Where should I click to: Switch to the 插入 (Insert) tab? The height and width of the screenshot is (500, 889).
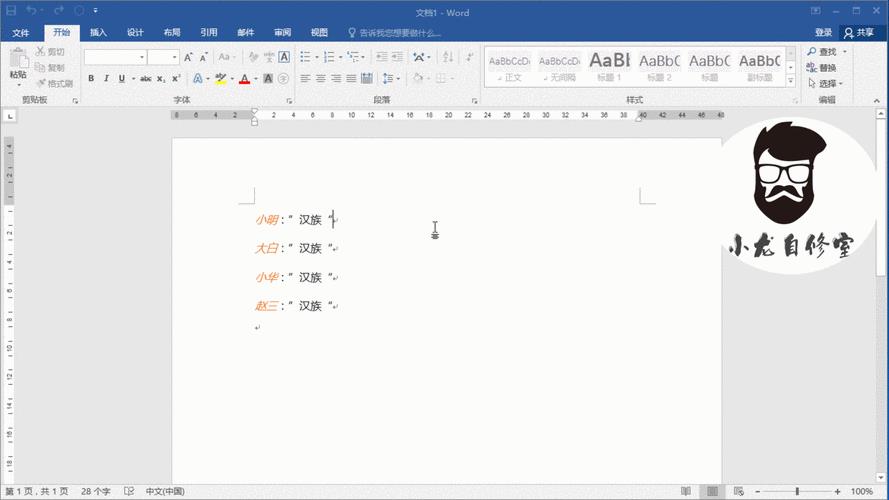98,33
